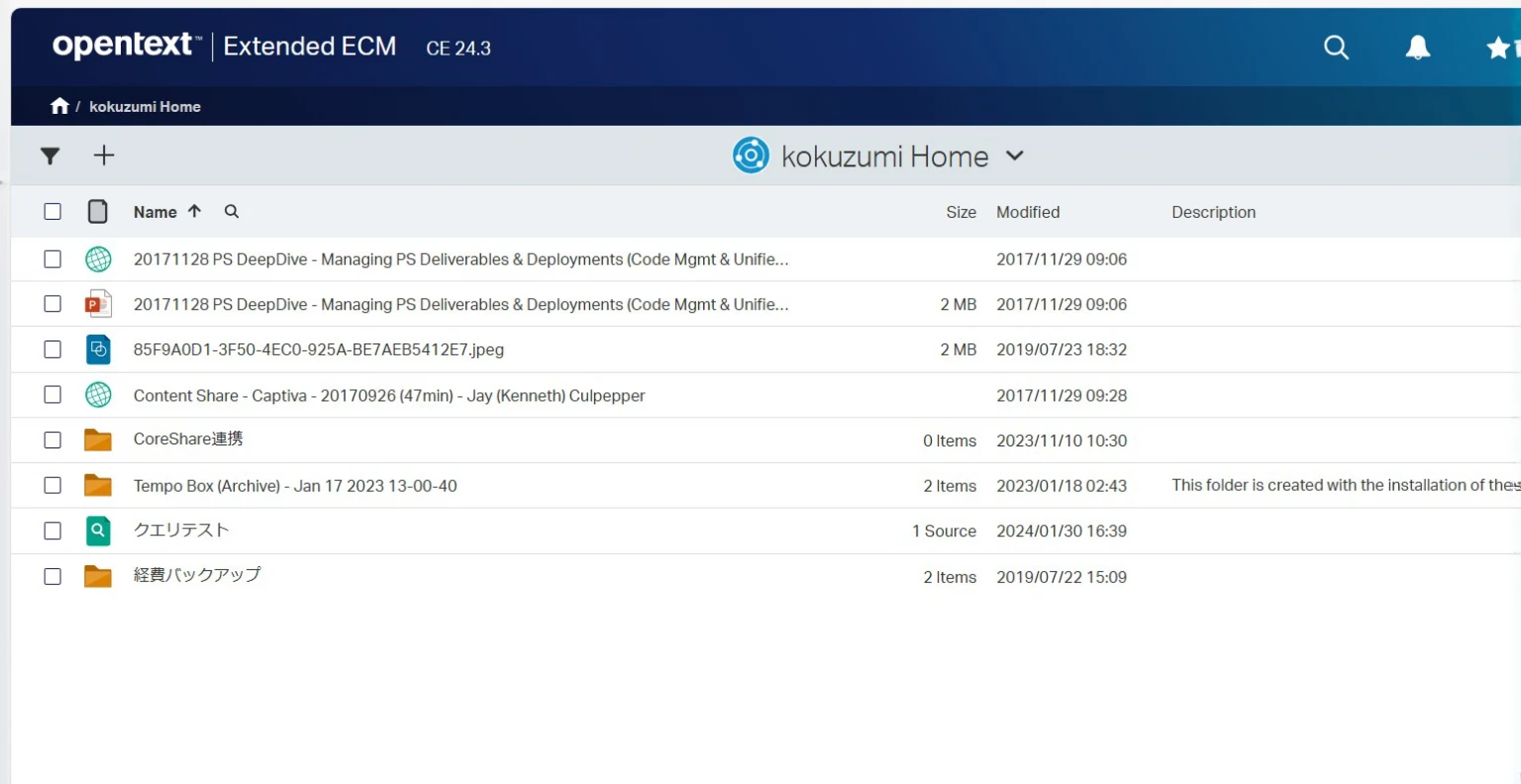Tick the Content Share - Captiva row checkbox

(x=52, y=395)
